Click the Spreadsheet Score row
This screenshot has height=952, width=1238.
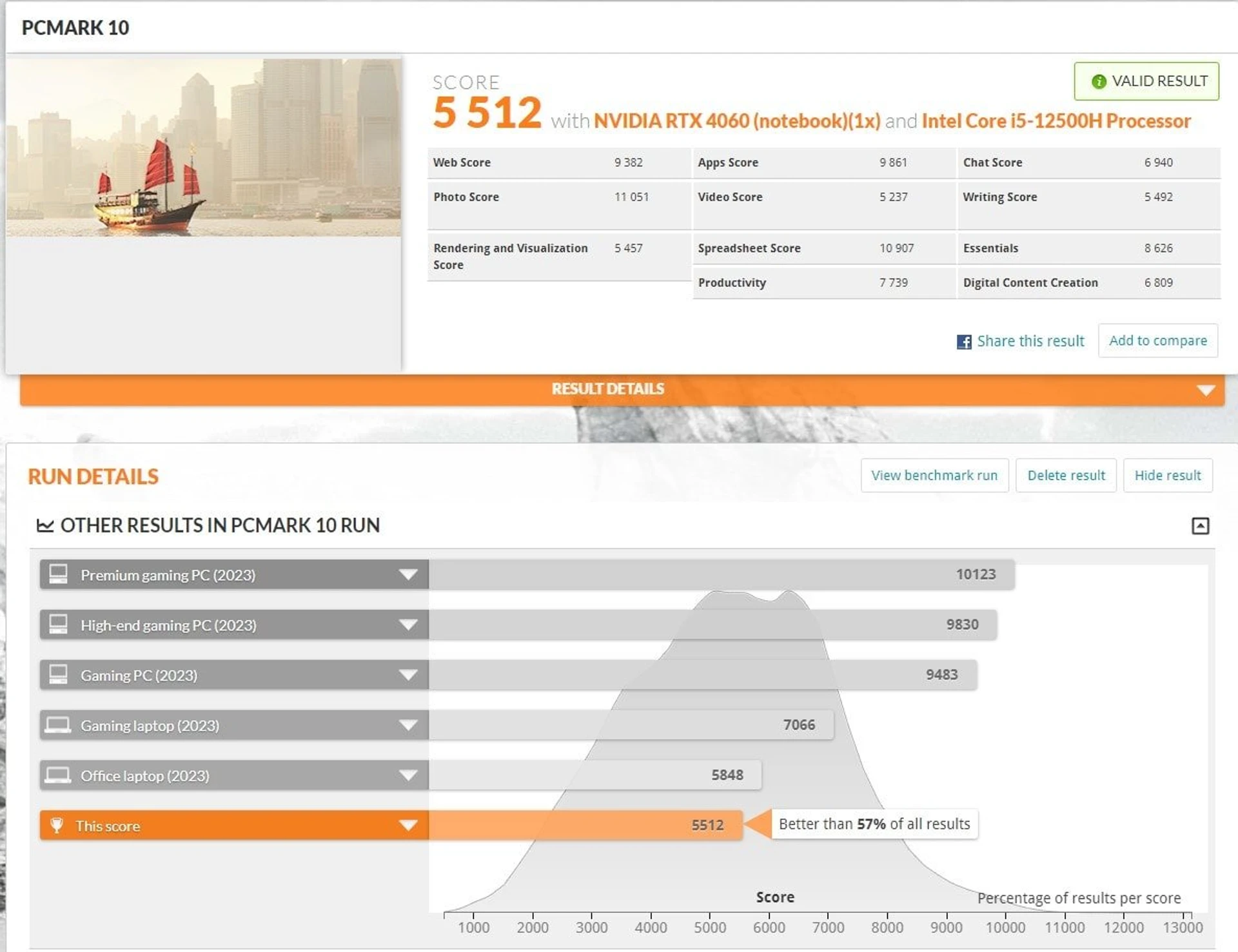[824, 248]
